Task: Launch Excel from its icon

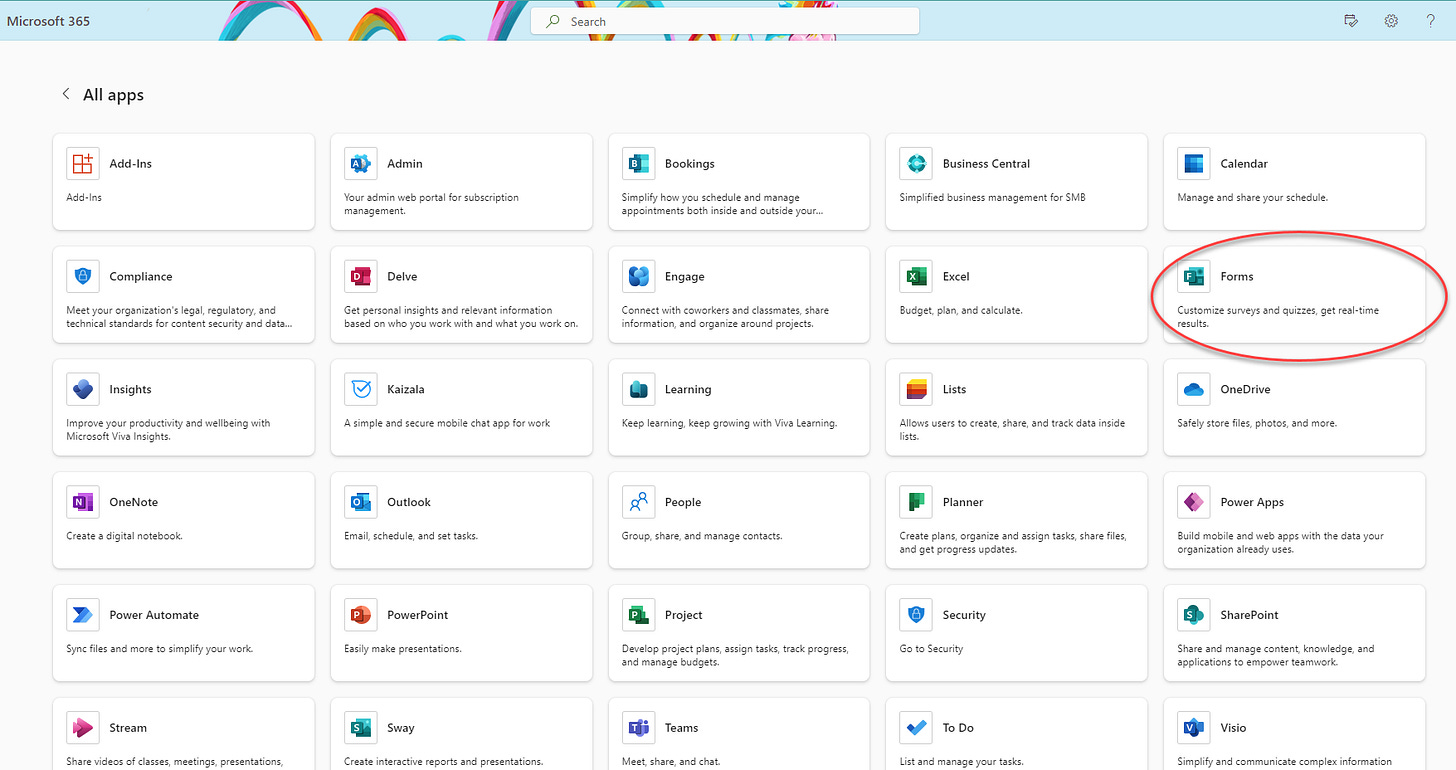Action: (x=915, y=276)
